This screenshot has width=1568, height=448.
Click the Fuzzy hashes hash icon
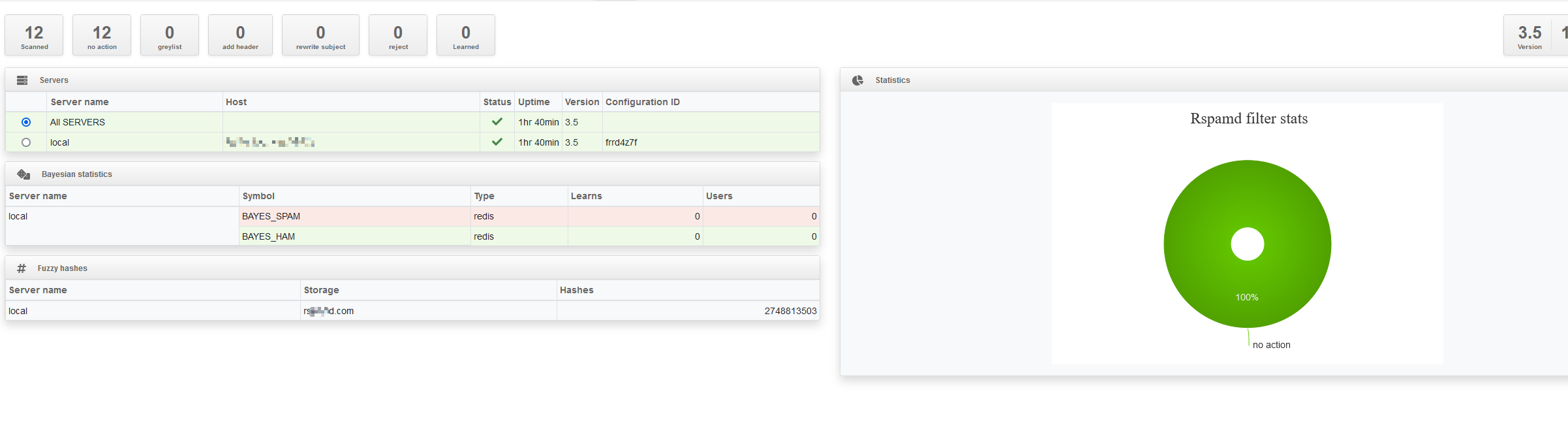(x=22, y=268)
